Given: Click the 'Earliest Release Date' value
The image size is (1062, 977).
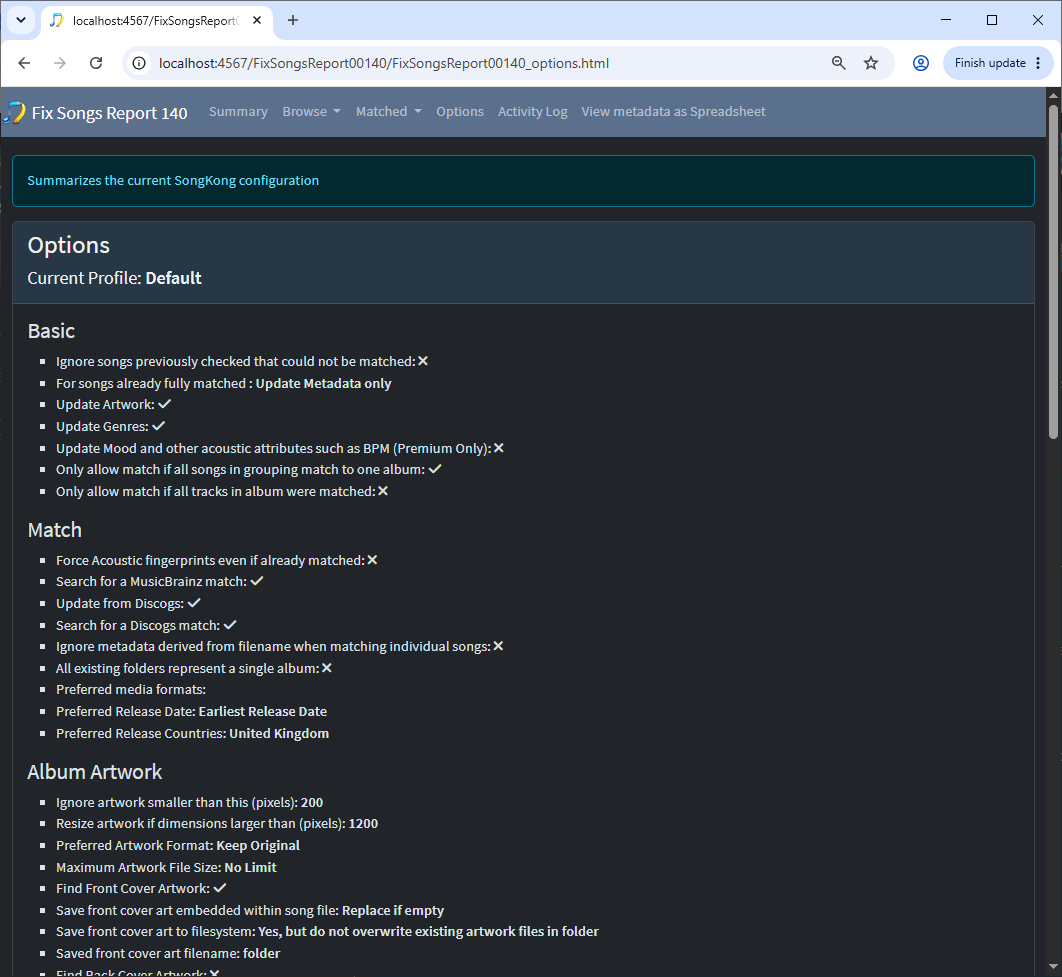Looking at the screenshot, I should [x=263, y=712].
